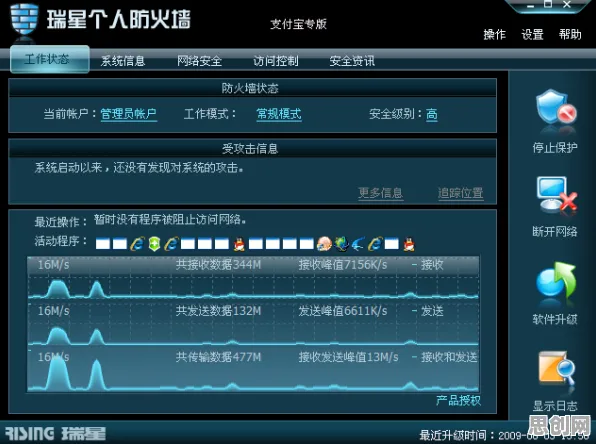Screen dimensions: 596x444
Task: Select the last QQ penguin icon in active programs
Action: coord(409,244)
